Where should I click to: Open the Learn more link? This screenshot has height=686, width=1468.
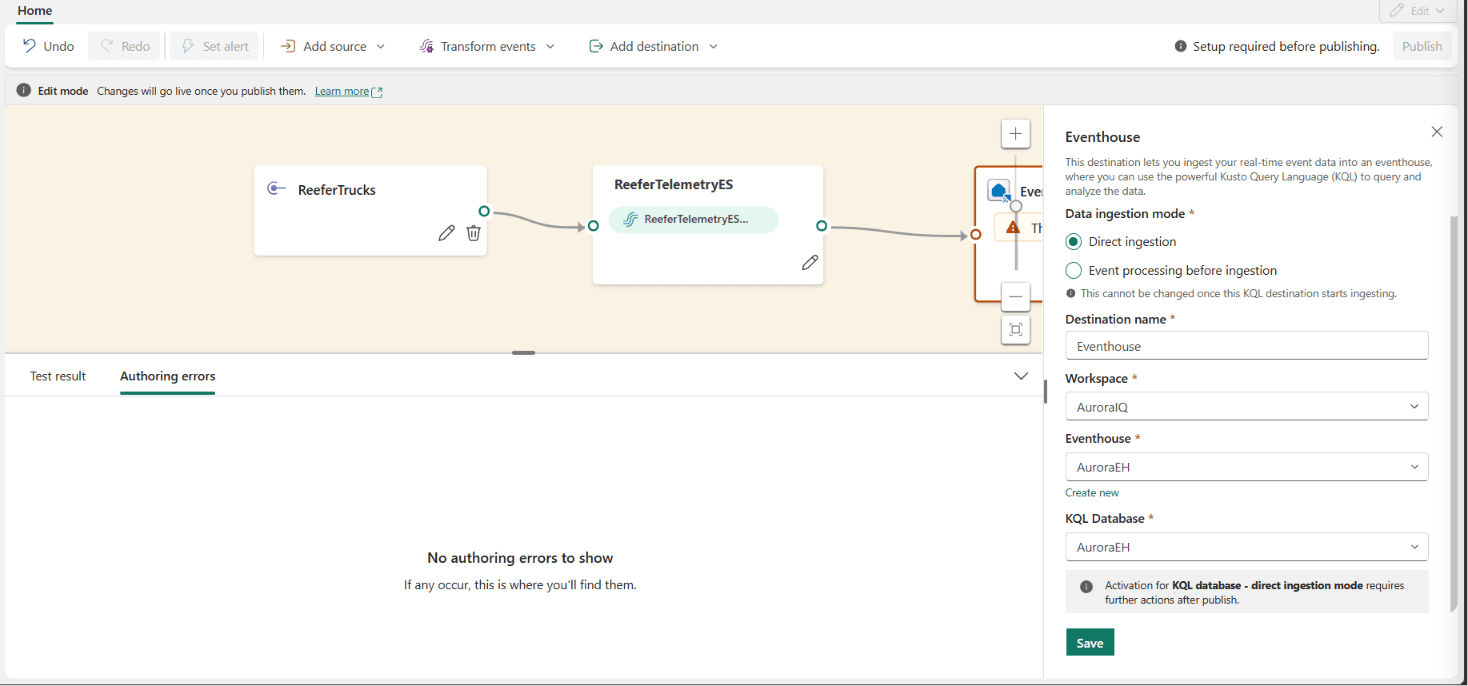(x=348, y=91)
